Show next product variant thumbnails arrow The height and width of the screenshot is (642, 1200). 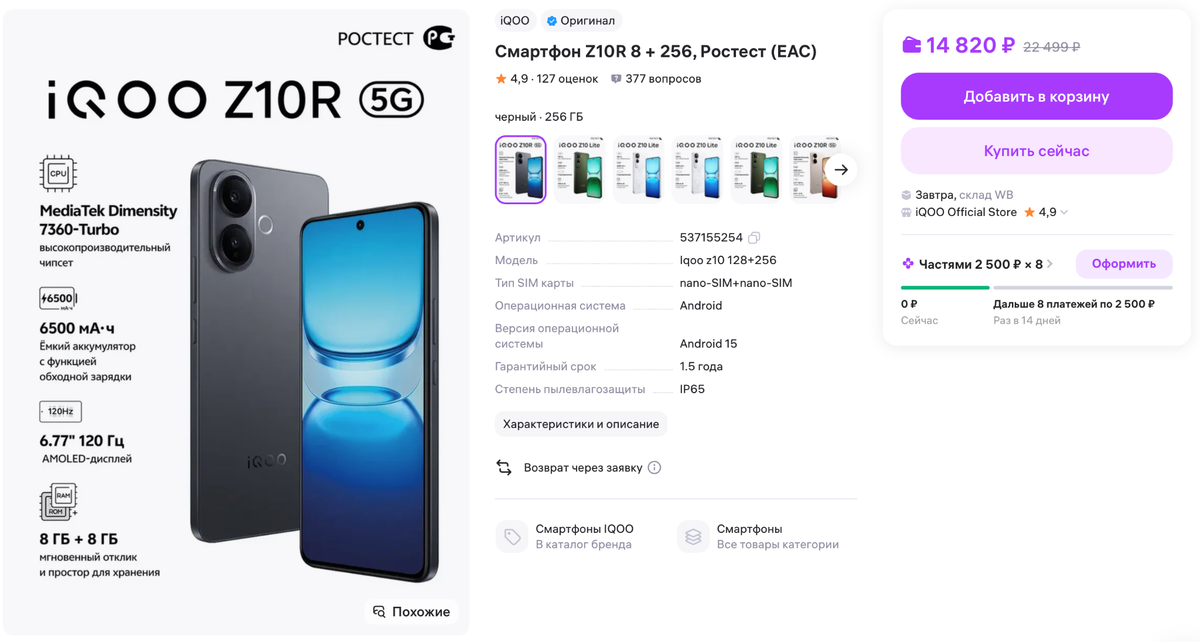841,170
